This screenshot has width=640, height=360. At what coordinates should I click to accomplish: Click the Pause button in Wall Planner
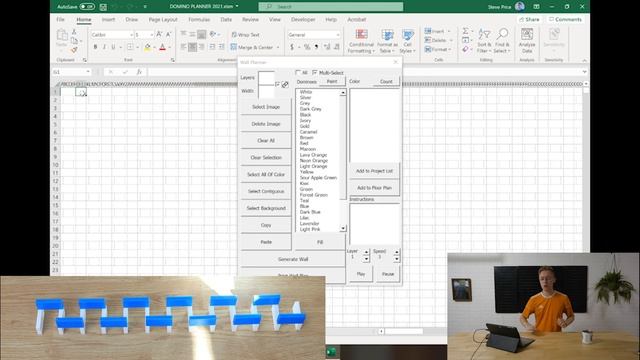pyautogui.click(x=388, y=274)
